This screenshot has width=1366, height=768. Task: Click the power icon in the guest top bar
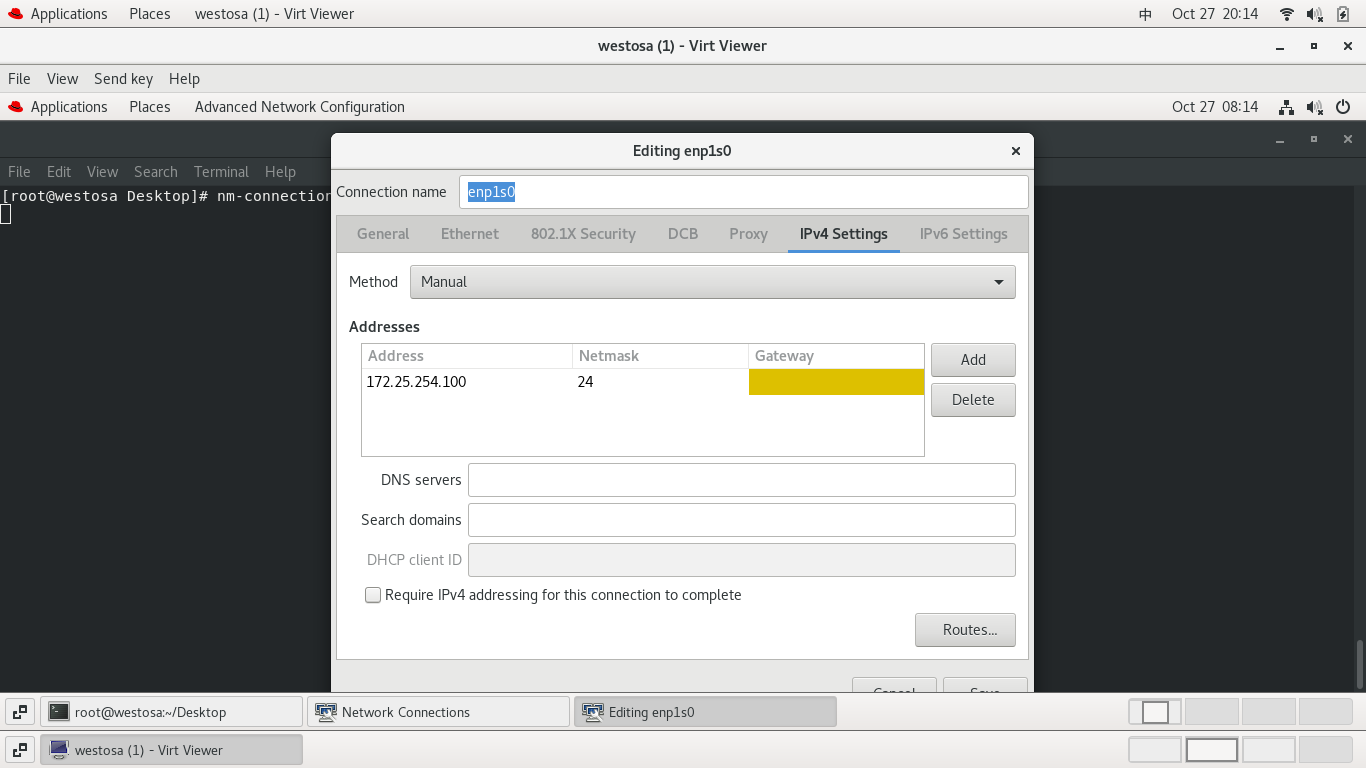(1343, 107)
